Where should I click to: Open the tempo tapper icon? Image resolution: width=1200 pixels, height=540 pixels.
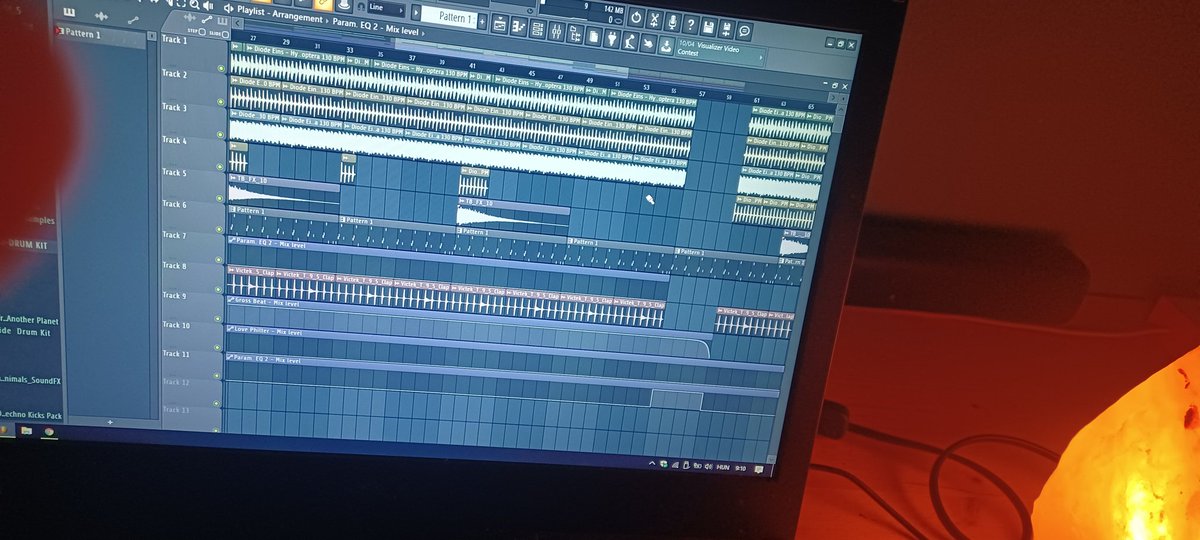[x=630, y=40]
